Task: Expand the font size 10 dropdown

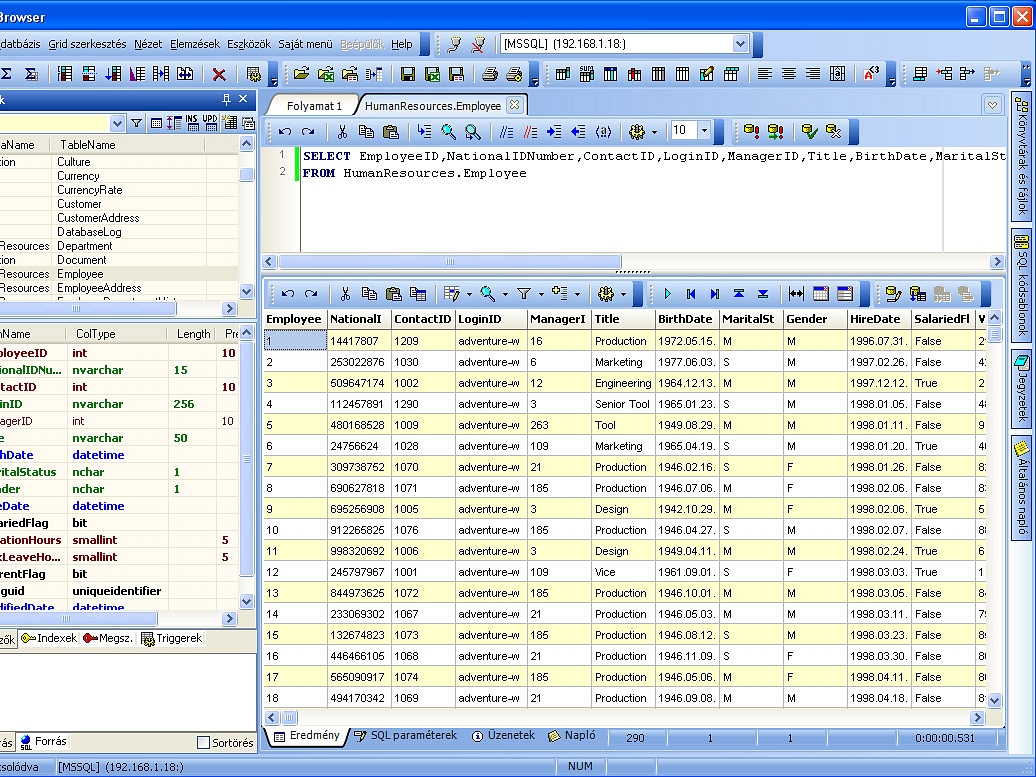Action: click(x=704, y=131)
